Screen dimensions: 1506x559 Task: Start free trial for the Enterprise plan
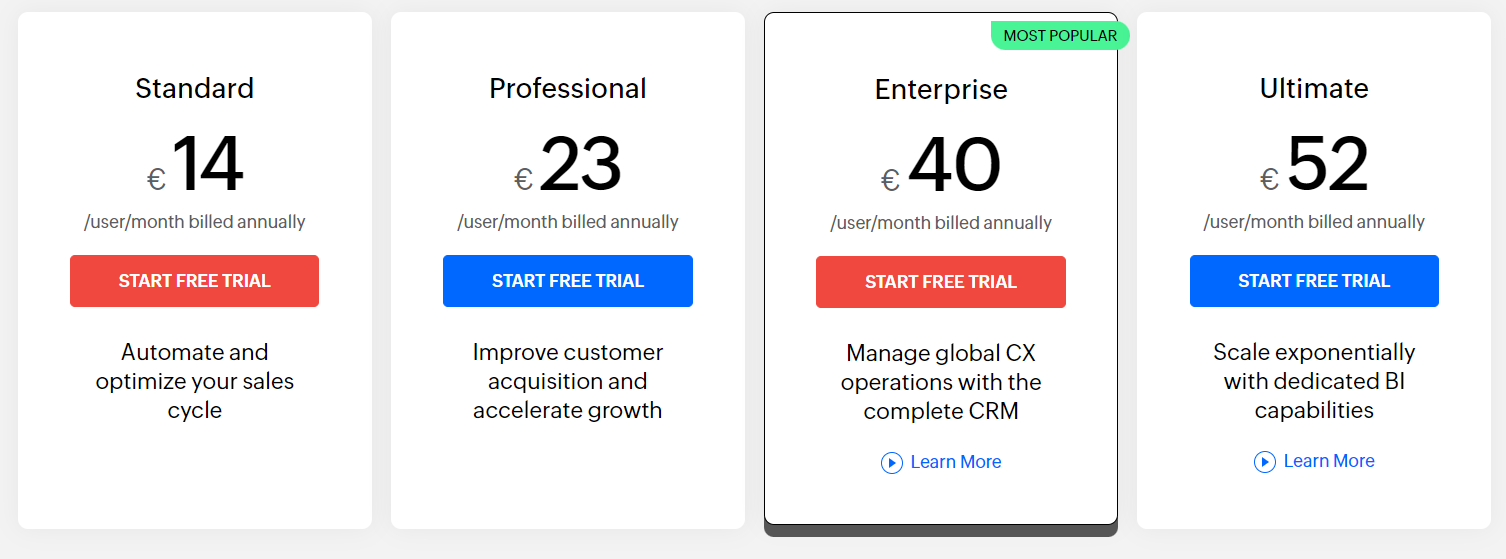940,282
